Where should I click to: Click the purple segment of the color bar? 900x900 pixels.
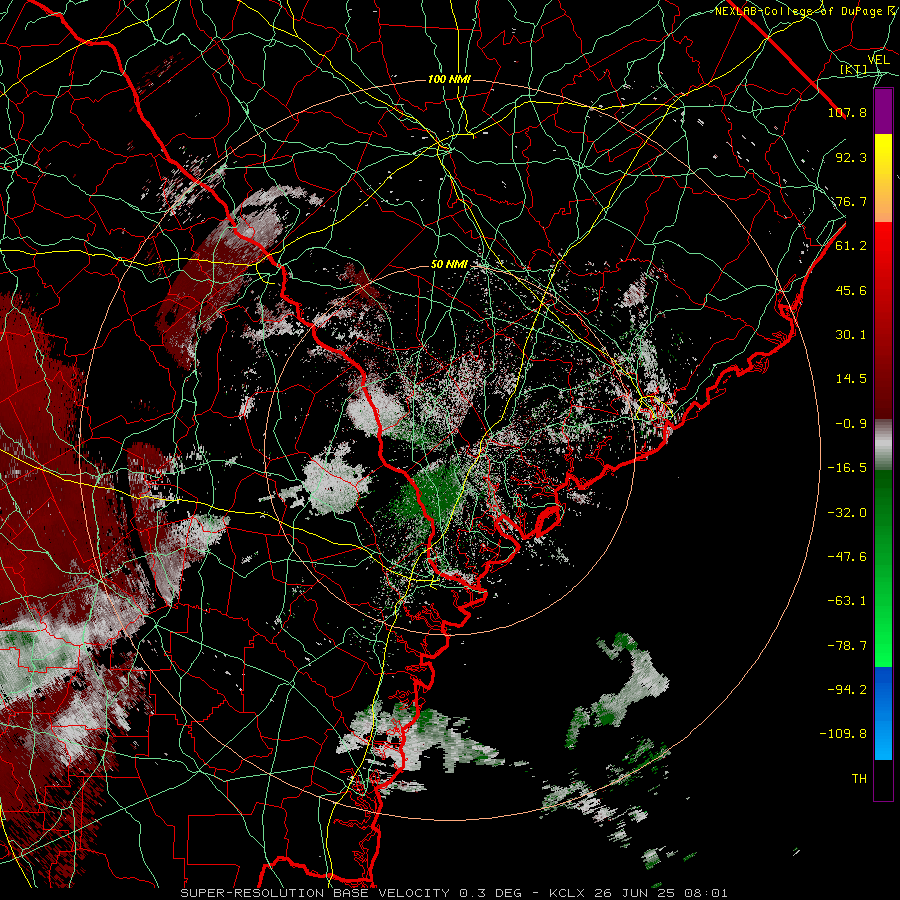[x=883, y=111]
